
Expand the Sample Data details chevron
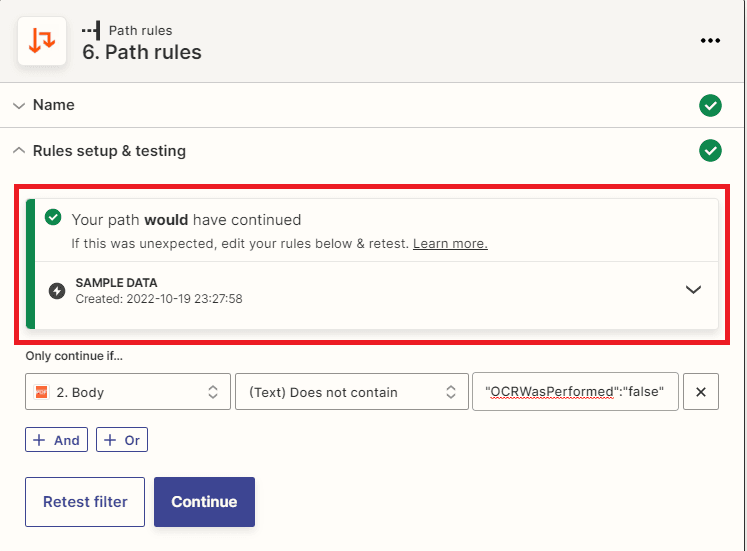pos(693,290)
